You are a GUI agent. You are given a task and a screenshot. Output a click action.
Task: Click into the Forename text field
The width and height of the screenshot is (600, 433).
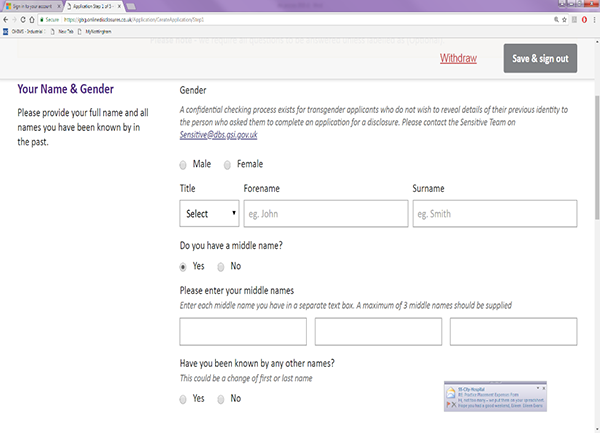(325, 213)
